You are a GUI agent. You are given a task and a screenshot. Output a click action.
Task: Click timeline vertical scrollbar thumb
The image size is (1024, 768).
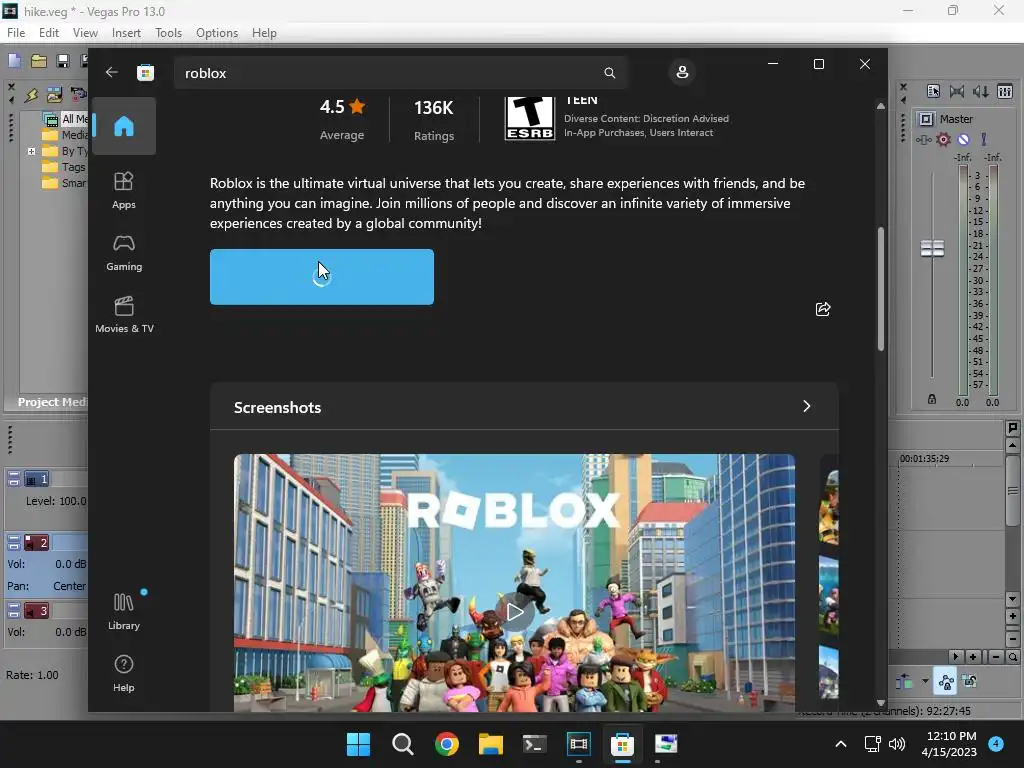[1013, 491]
